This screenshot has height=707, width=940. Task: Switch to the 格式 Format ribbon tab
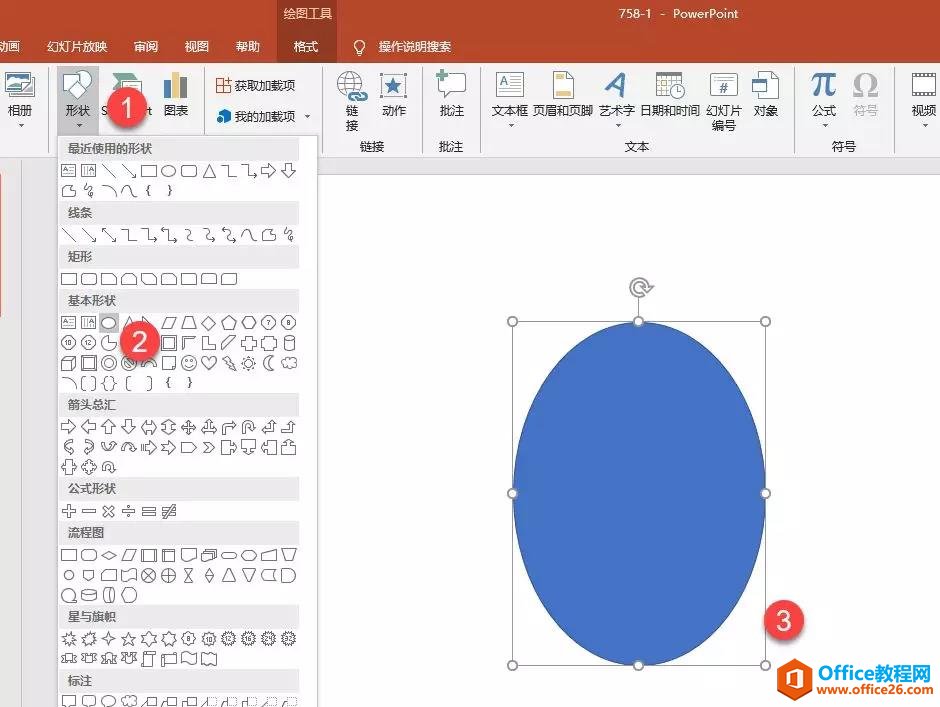[305, 46]
